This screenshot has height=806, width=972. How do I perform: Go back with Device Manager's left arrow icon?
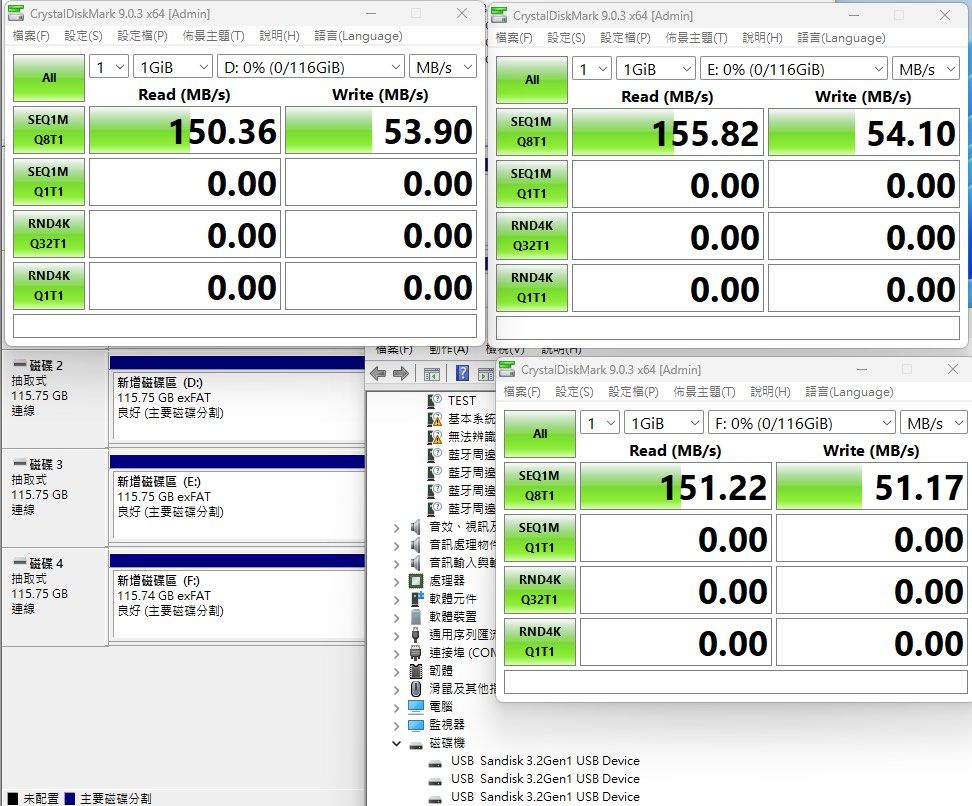378,373
